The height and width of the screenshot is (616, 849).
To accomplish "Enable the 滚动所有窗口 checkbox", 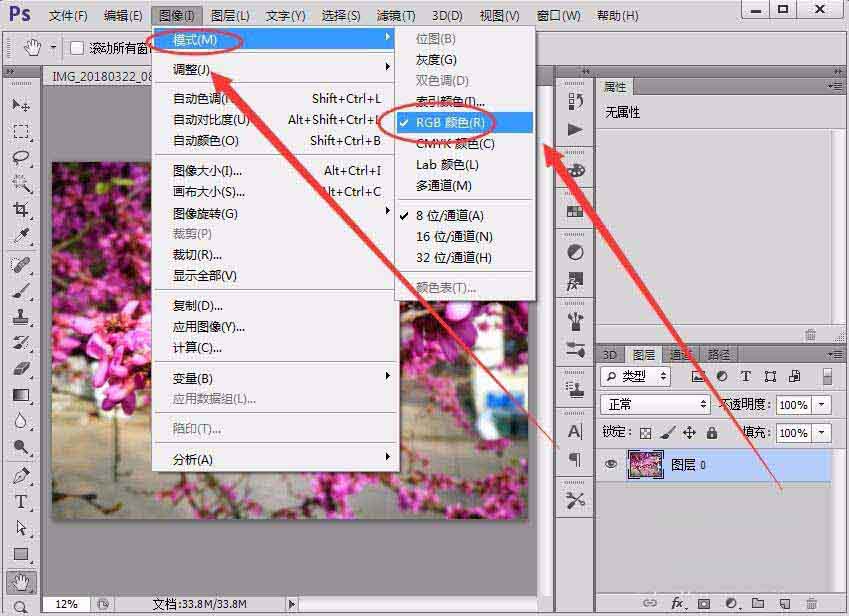I will tap(75, 47).
